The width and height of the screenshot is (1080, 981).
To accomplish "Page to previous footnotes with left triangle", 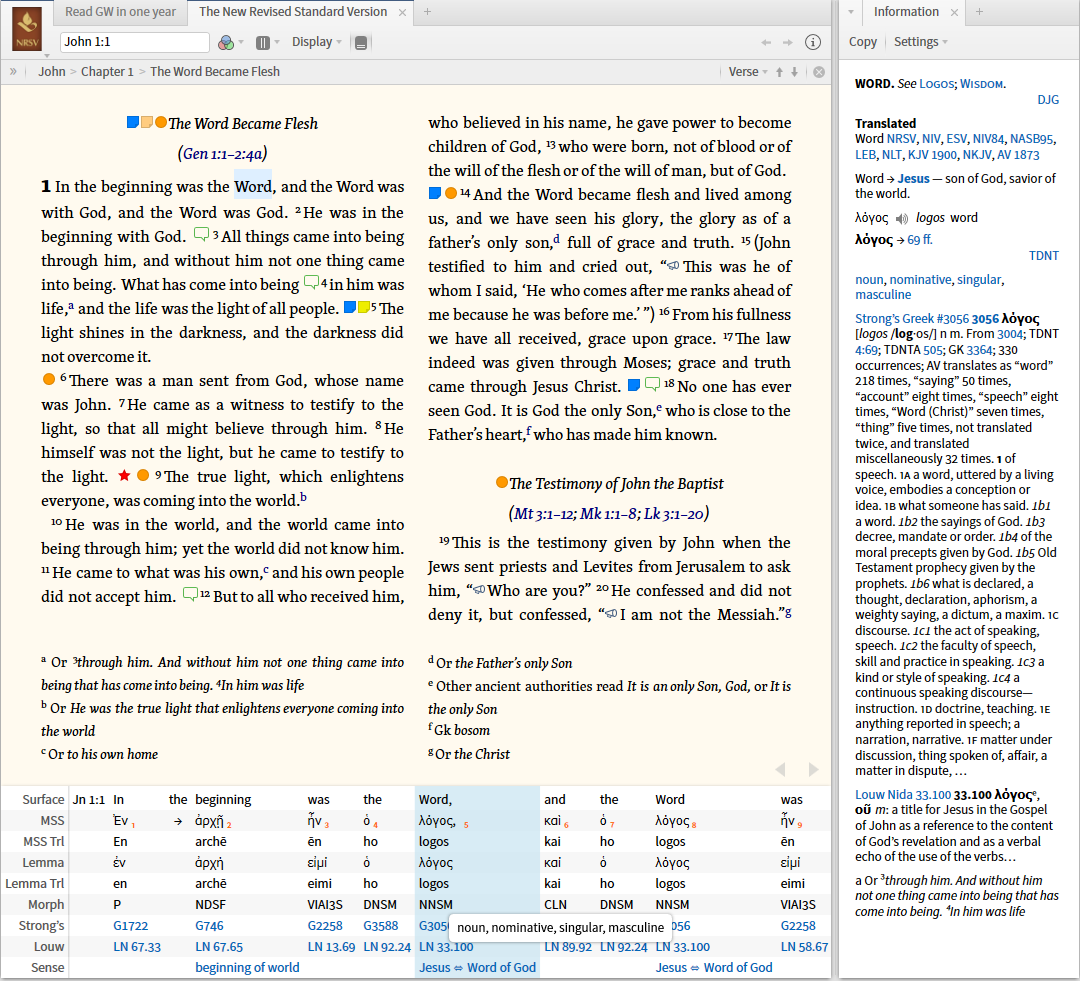I will pyautogui.click(x=780, y=770).
